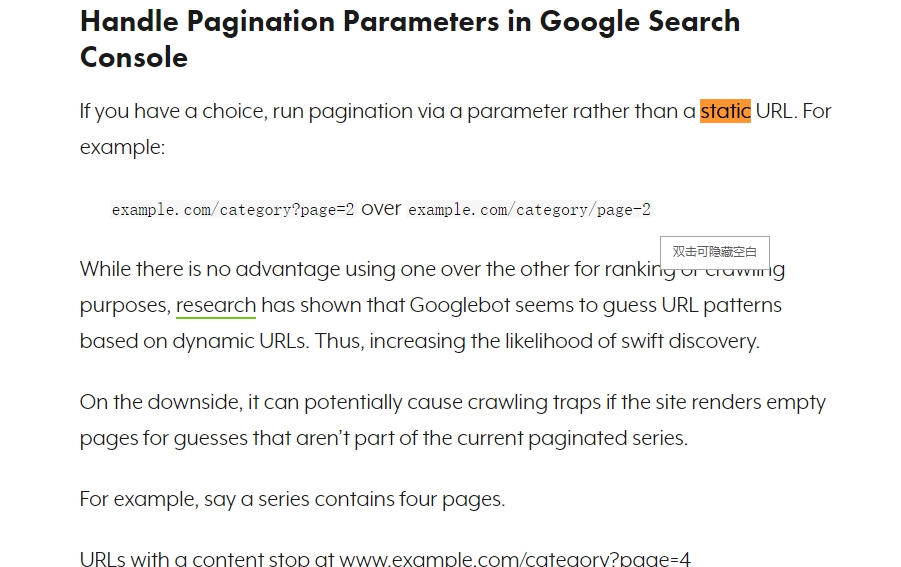Click the word "over" between code snippets
Screen dimensions: 901x567
381,209
